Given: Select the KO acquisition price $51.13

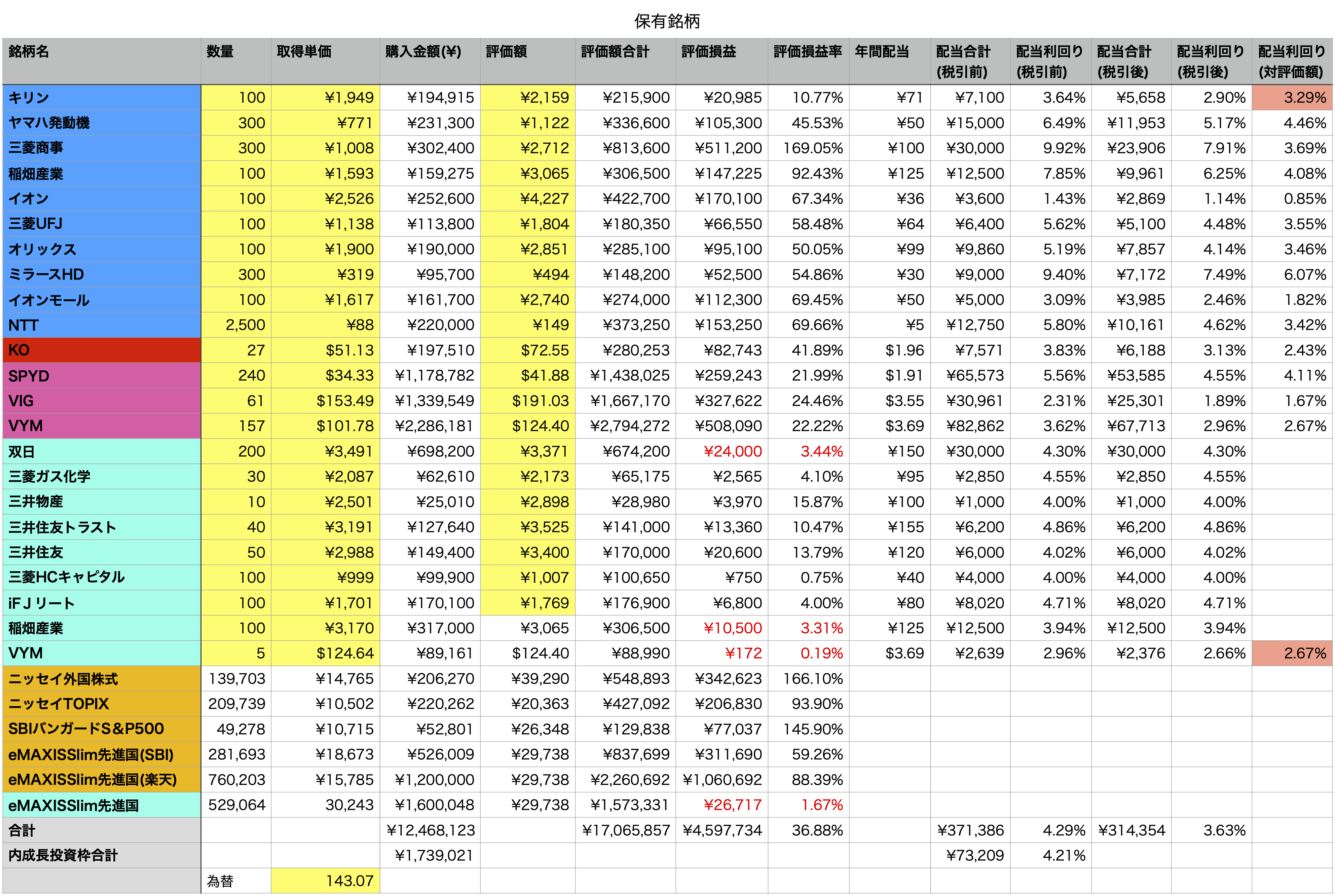Looking at the screenshot, I should 325,350.
